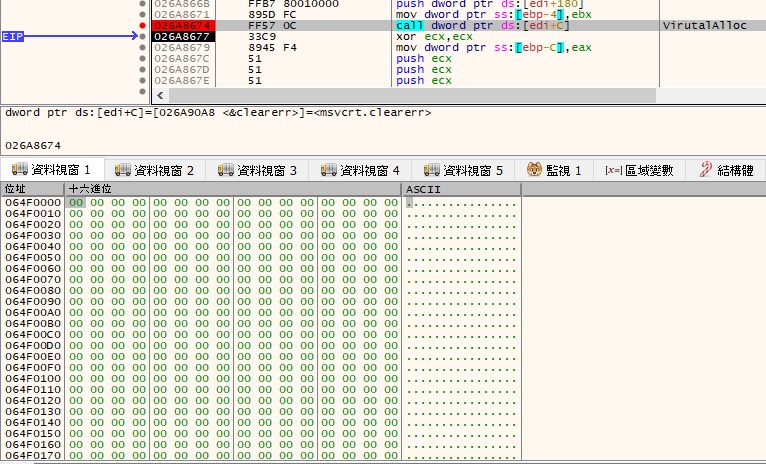This screenshot has height=464, width=766.
Task: Select the mov dword ptr ss:[ebp-4],ebx instruction
Action: pyautogui.click(x=493, y=15)
